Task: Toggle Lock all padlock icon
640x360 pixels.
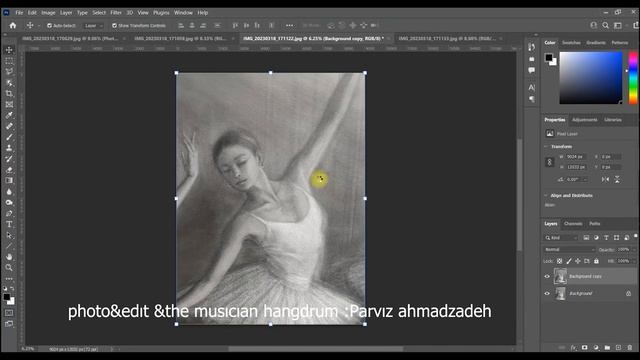Action: tap(596, 261)
